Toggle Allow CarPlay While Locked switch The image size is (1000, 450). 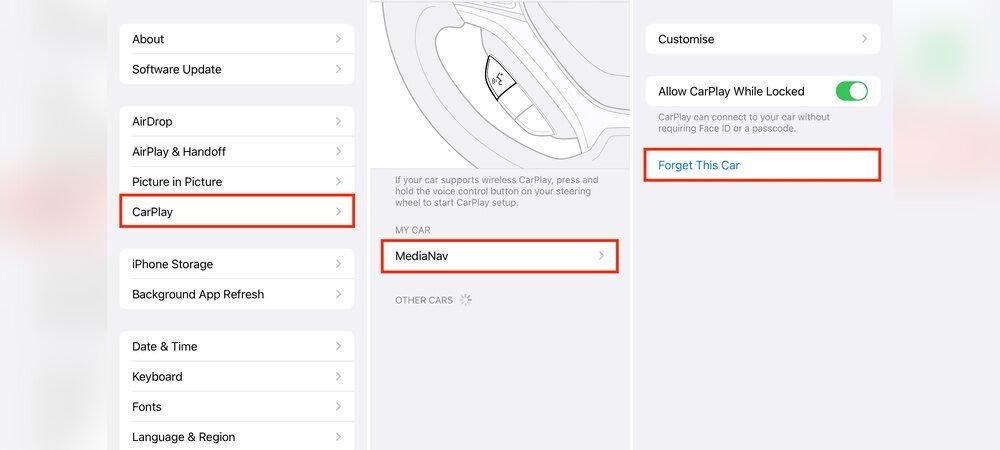(851, 91)
